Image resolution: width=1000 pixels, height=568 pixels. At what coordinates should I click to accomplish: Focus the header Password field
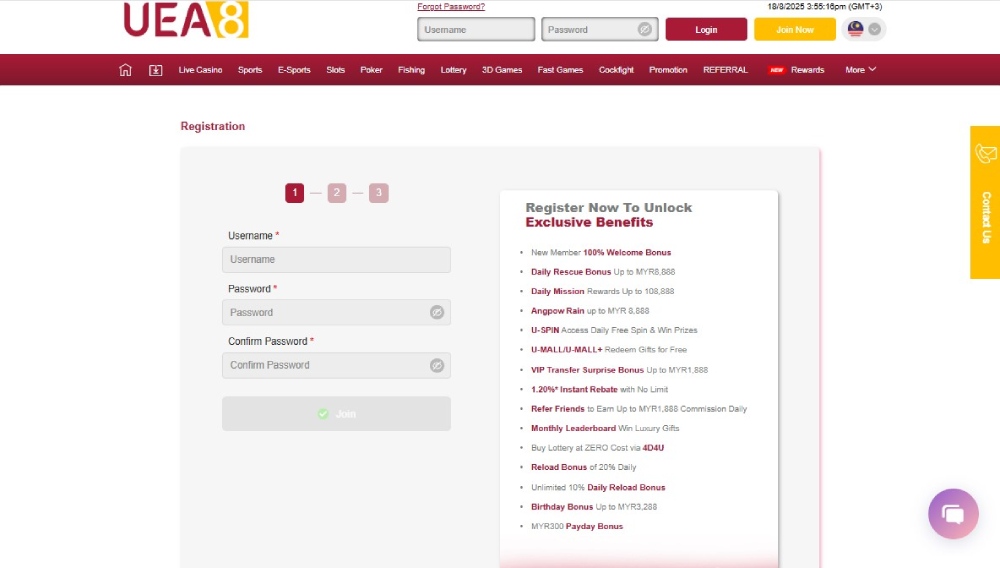pos(599,29)
